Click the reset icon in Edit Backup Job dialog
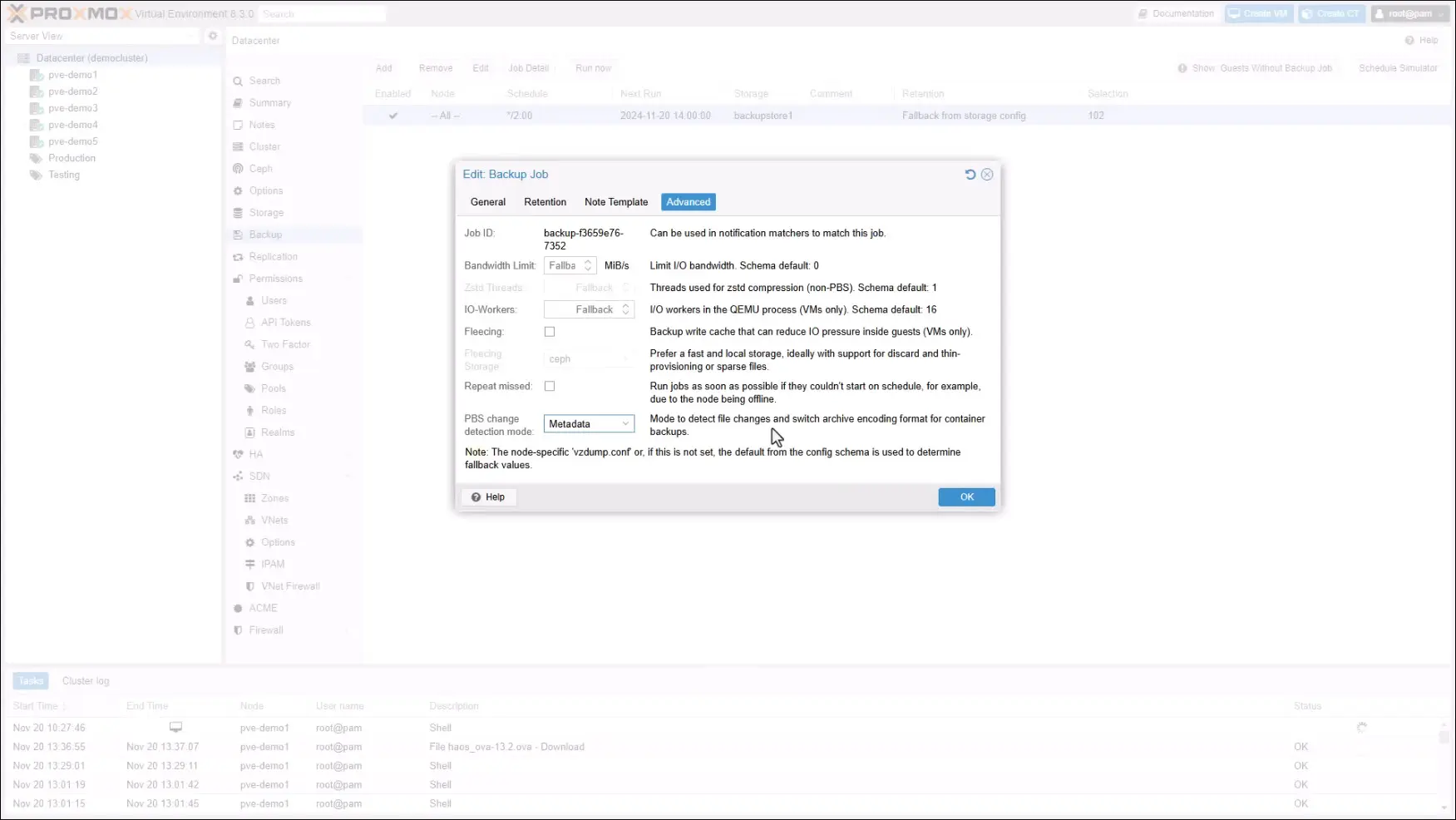 click(x=970, y=175)
